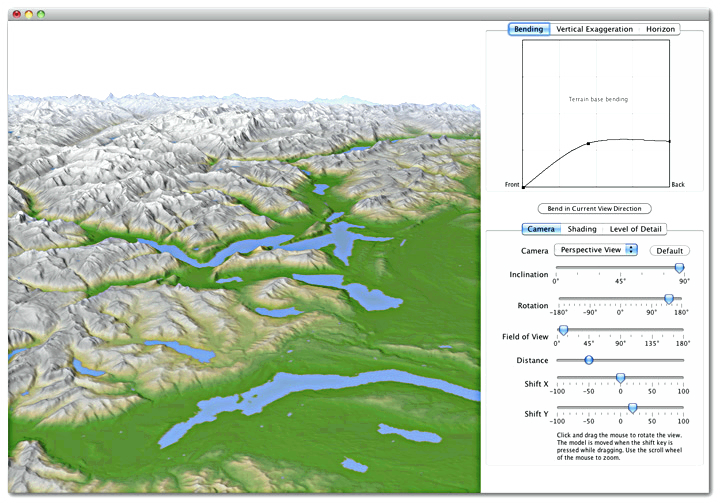Click the Distance slider handle
720x503 pixels.
(589, 360)
